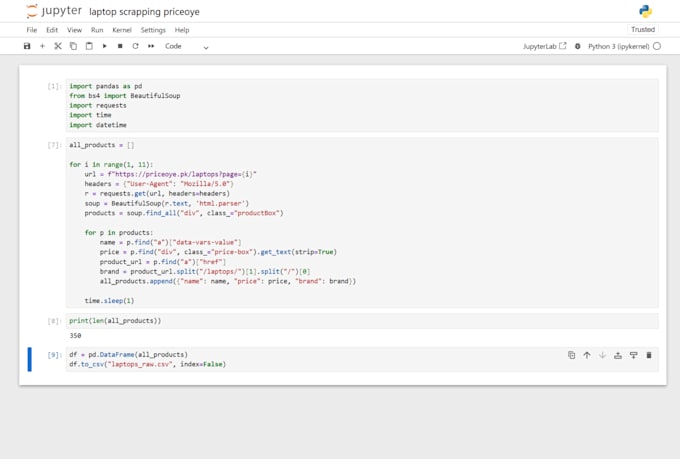
Task: Focus the imports code cell
Action: [x=362, y=105]
